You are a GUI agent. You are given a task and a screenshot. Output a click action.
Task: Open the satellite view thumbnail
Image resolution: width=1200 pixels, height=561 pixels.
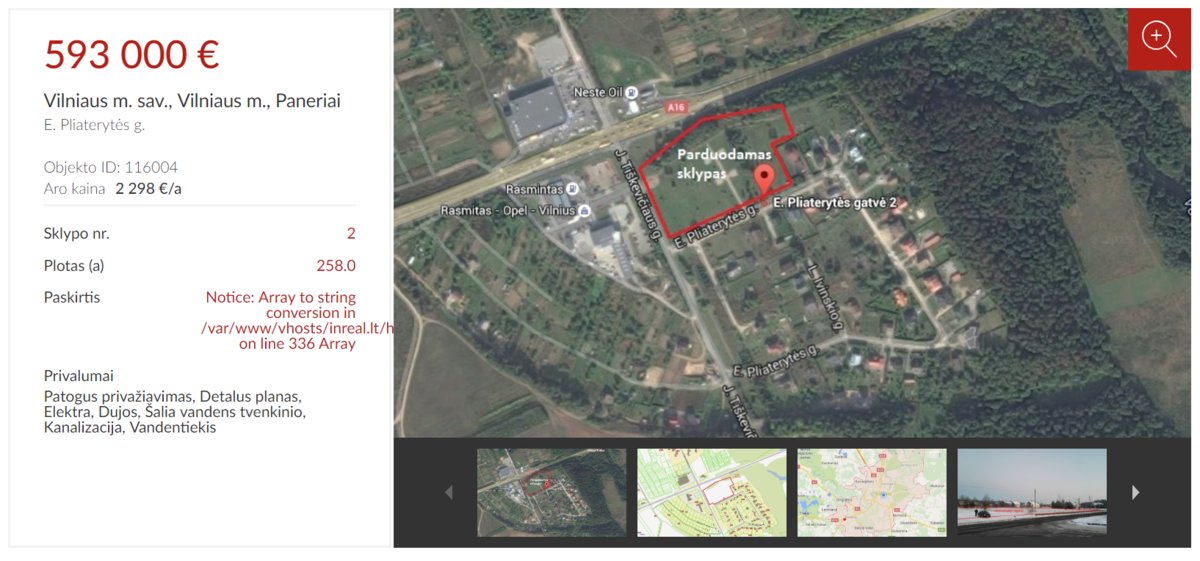pyautogui.click(x=551, y=492)
